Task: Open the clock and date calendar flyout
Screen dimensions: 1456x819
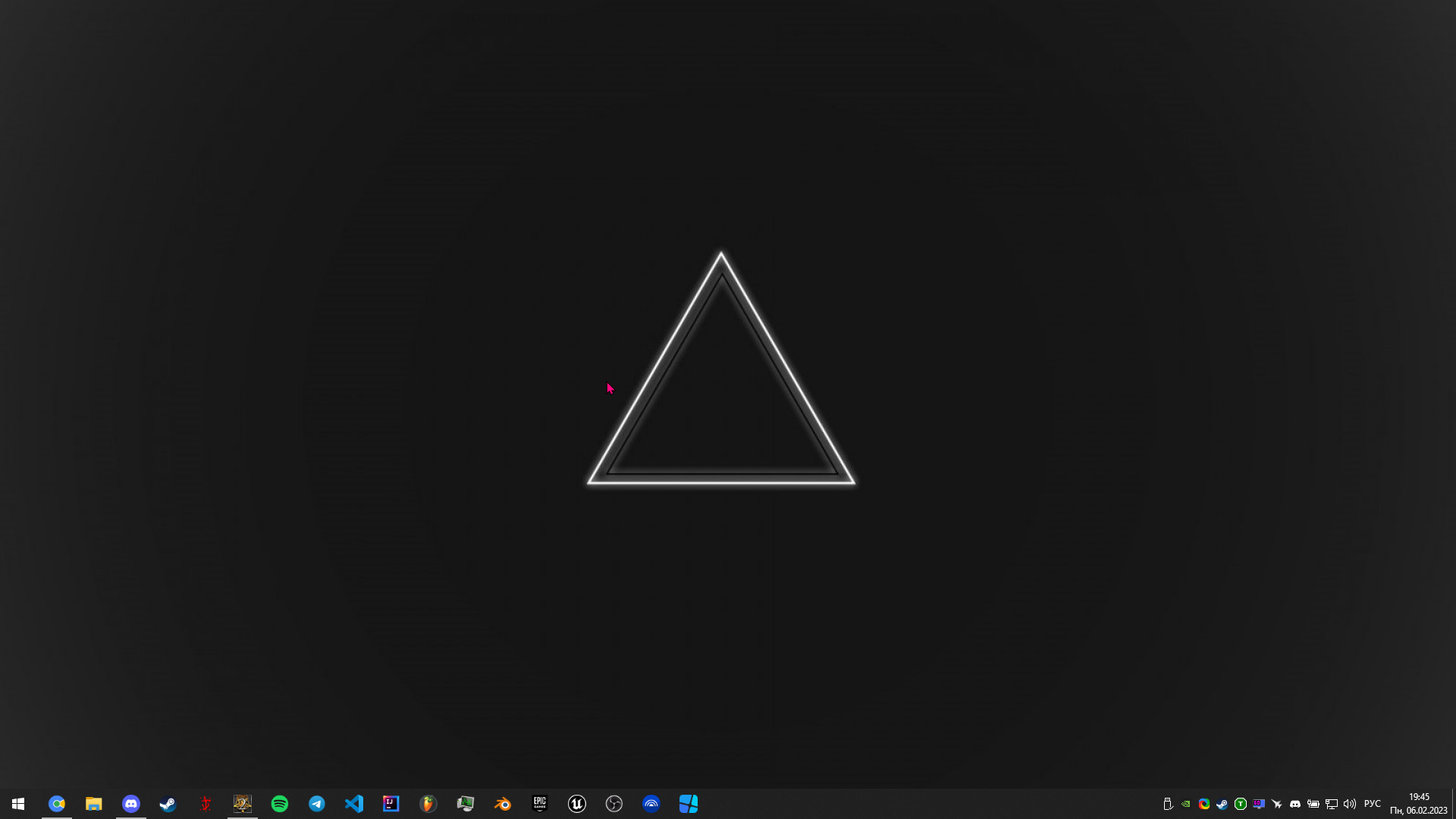Action: coord(1418,804)
